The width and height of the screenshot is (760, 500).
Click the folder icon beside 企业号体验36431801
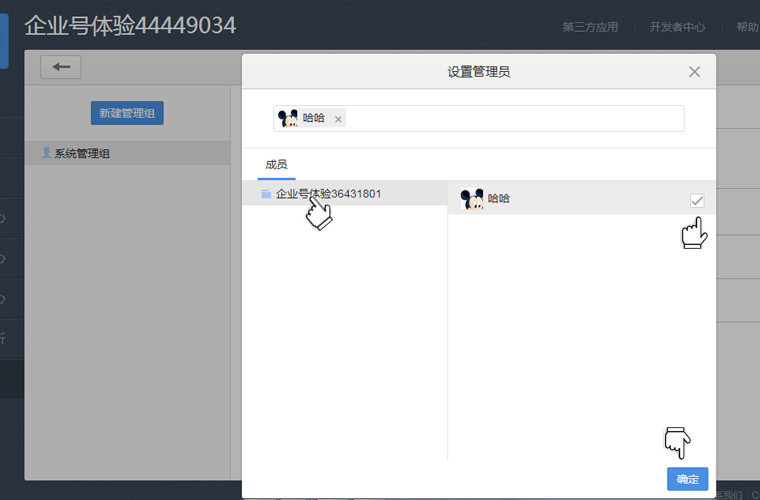pos(266,194)
